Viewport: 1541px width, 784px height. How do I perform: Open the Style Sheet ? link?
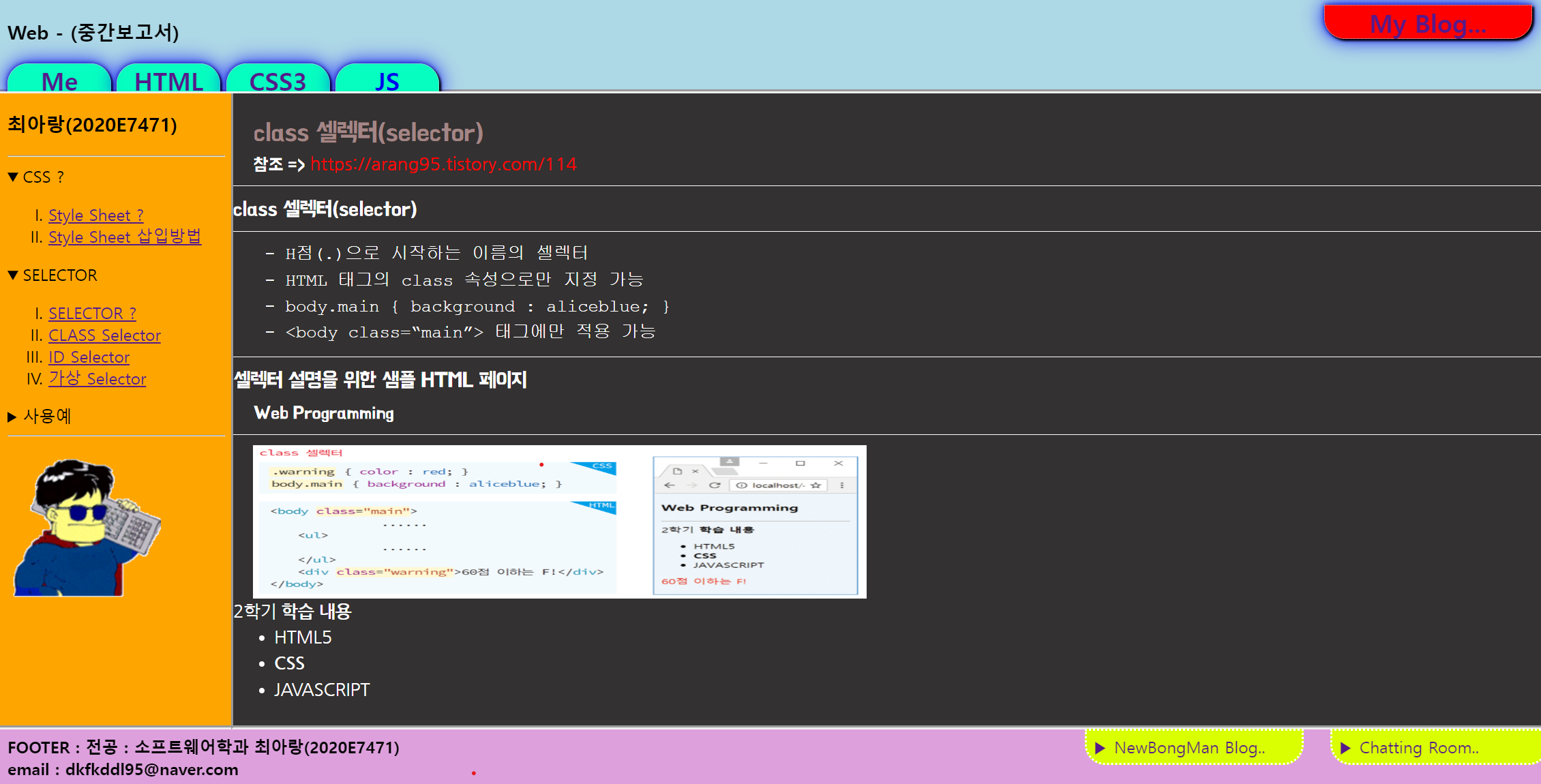(x=95, y=215)
